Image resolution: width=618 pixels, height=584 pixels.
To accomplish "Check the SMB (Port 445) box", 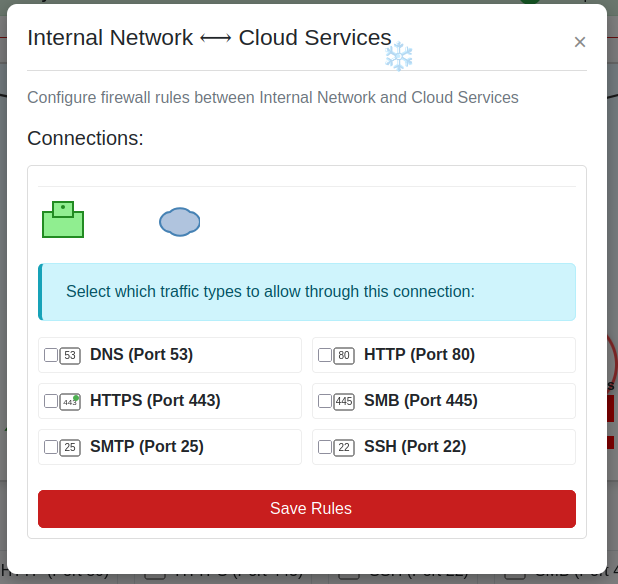I will [x=325, y=401].
